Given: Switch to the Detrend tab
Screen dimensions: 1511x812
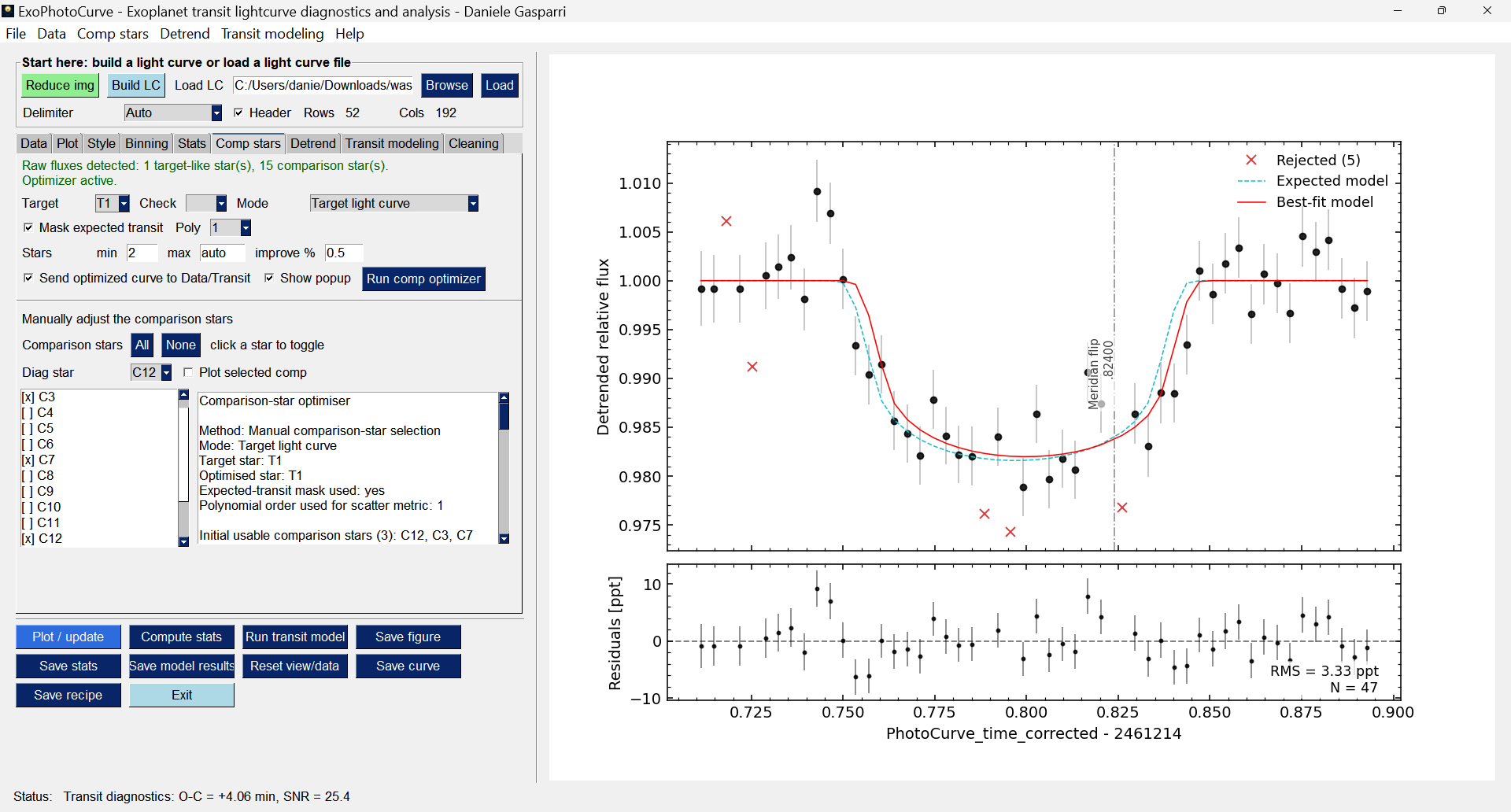Looking at the screenshot, I should pos(312,143).
